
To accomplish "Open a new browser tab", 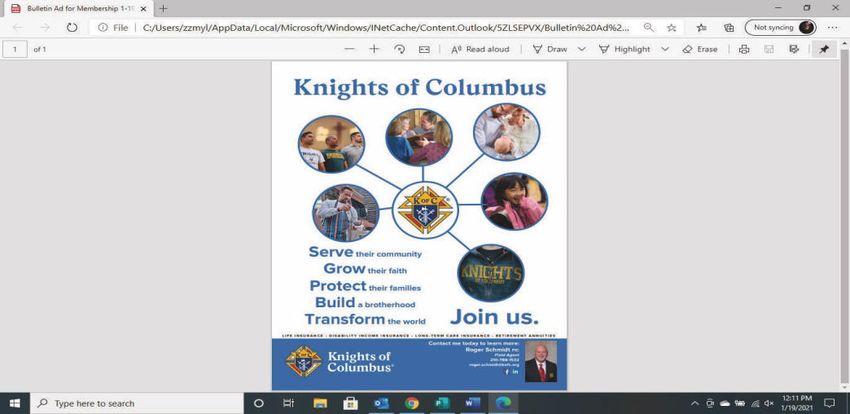I will coord(163,9).
